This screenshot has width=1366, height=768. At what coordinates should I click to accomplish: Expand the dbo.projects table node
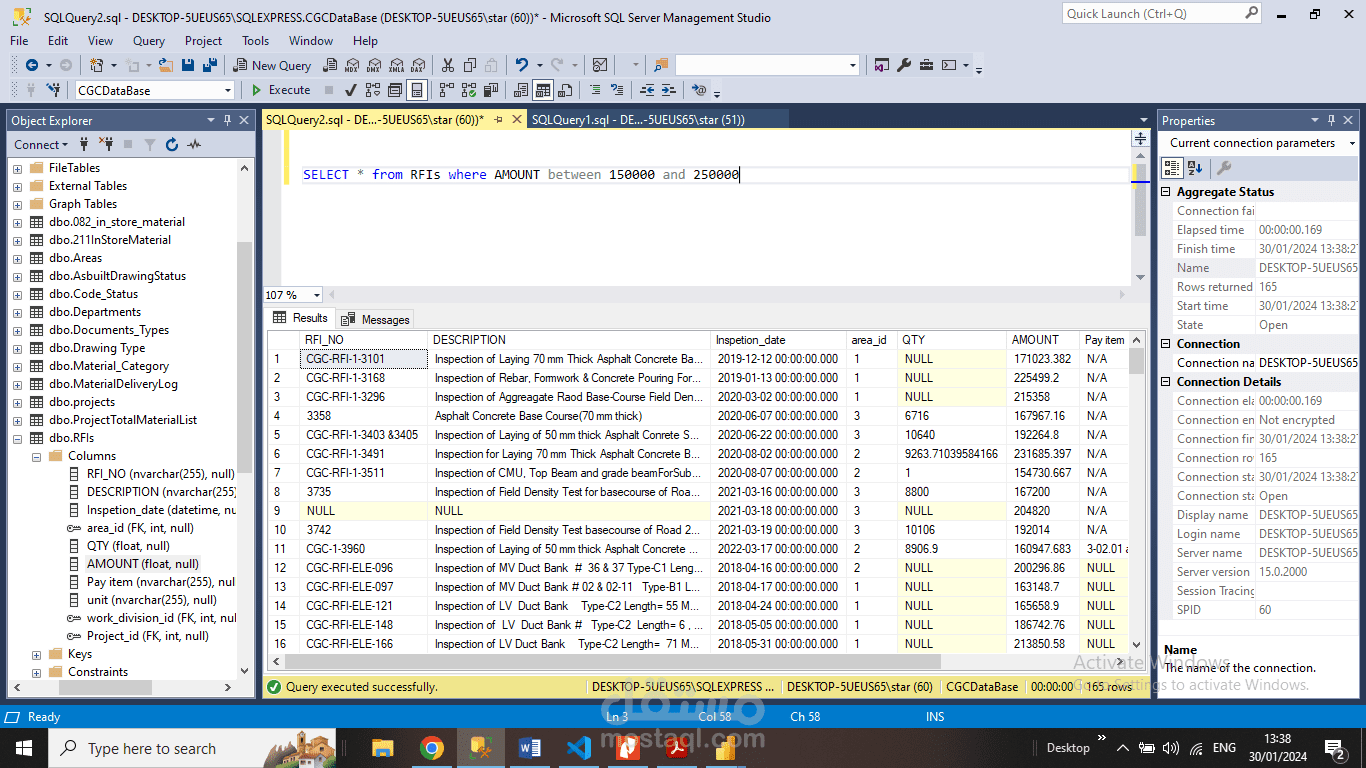point(17,402)
